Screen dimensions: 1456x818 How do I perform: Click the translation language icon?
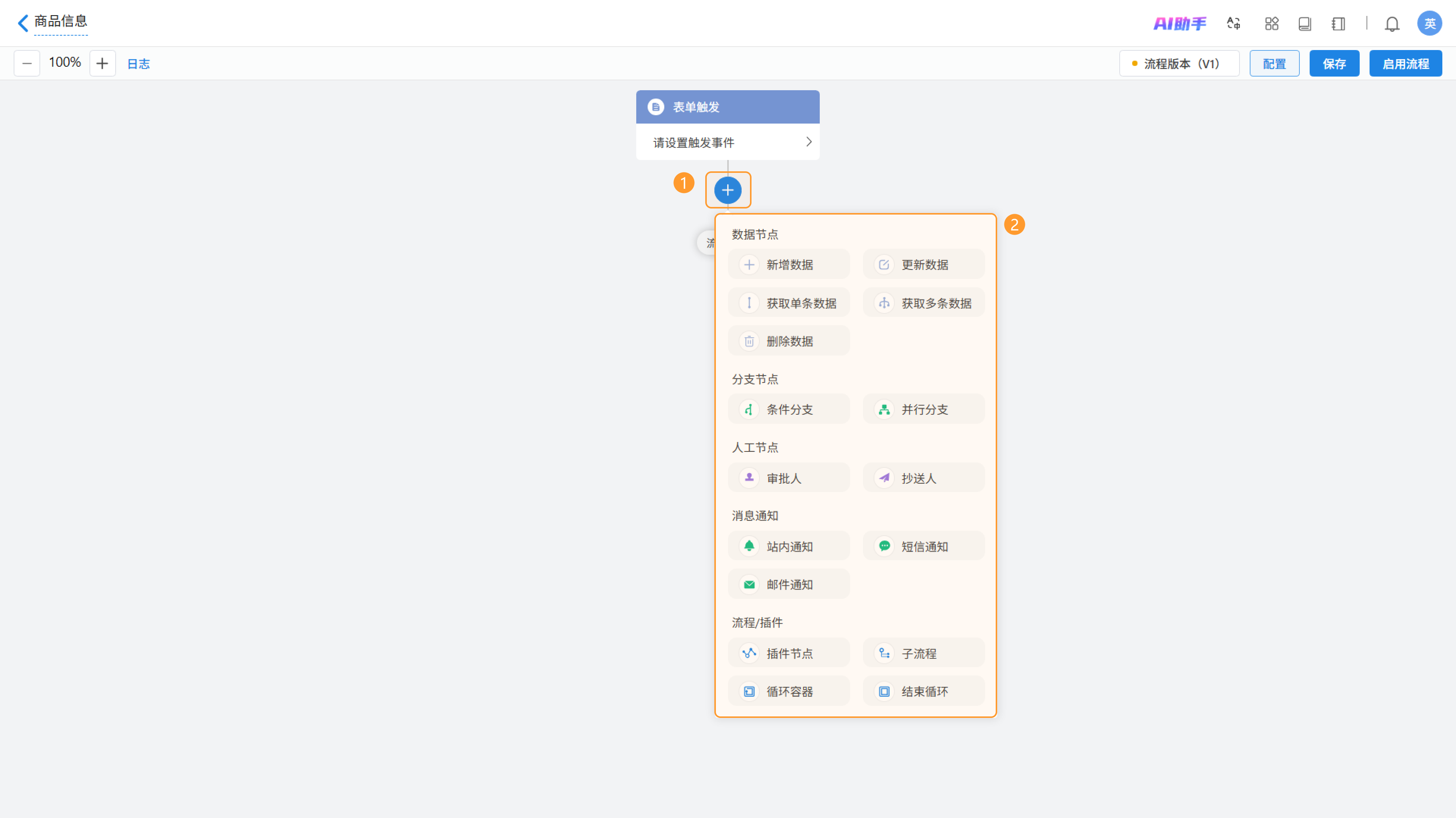[1233, 24]
